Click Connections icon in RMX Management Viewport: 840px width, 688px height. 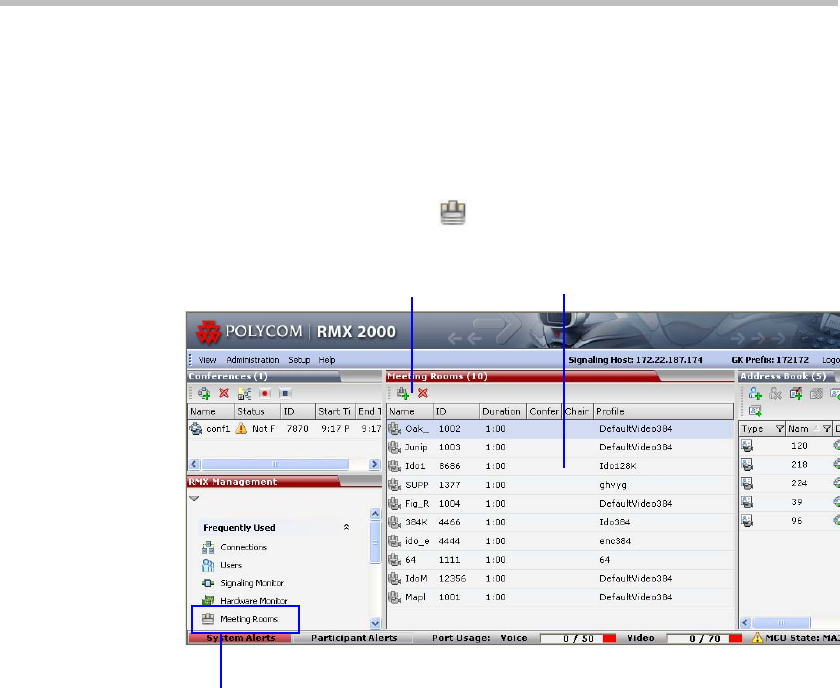pos(208,547)
